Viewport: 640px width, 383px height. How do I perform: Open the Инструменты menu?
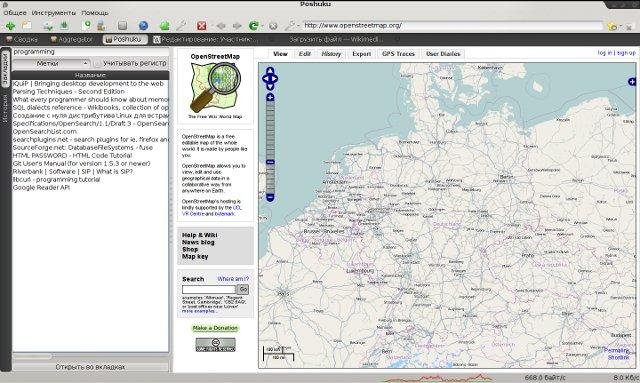[53, 13]
